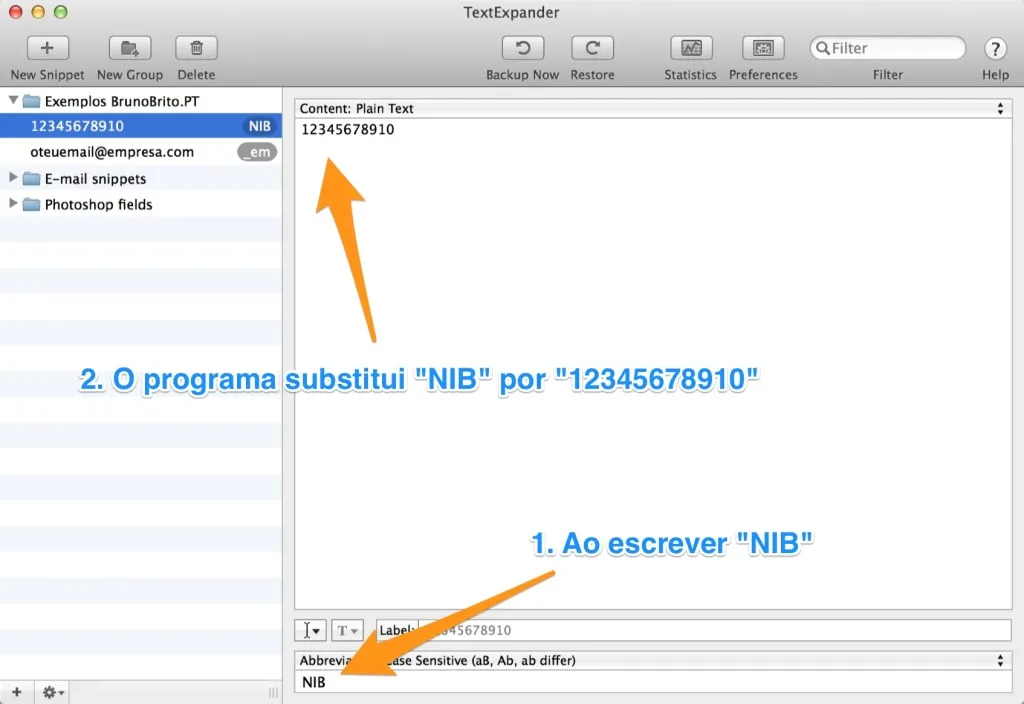Open the gear action menu at bottom
Viewport: 1024px width, 704px height.
(53, 692)
